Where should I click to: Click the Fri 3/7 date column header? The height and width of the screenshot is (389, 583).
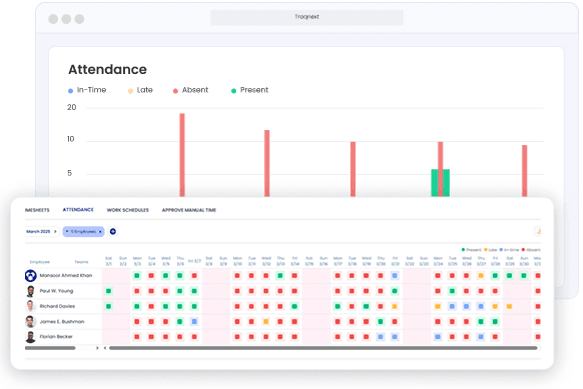click(194, 261)
